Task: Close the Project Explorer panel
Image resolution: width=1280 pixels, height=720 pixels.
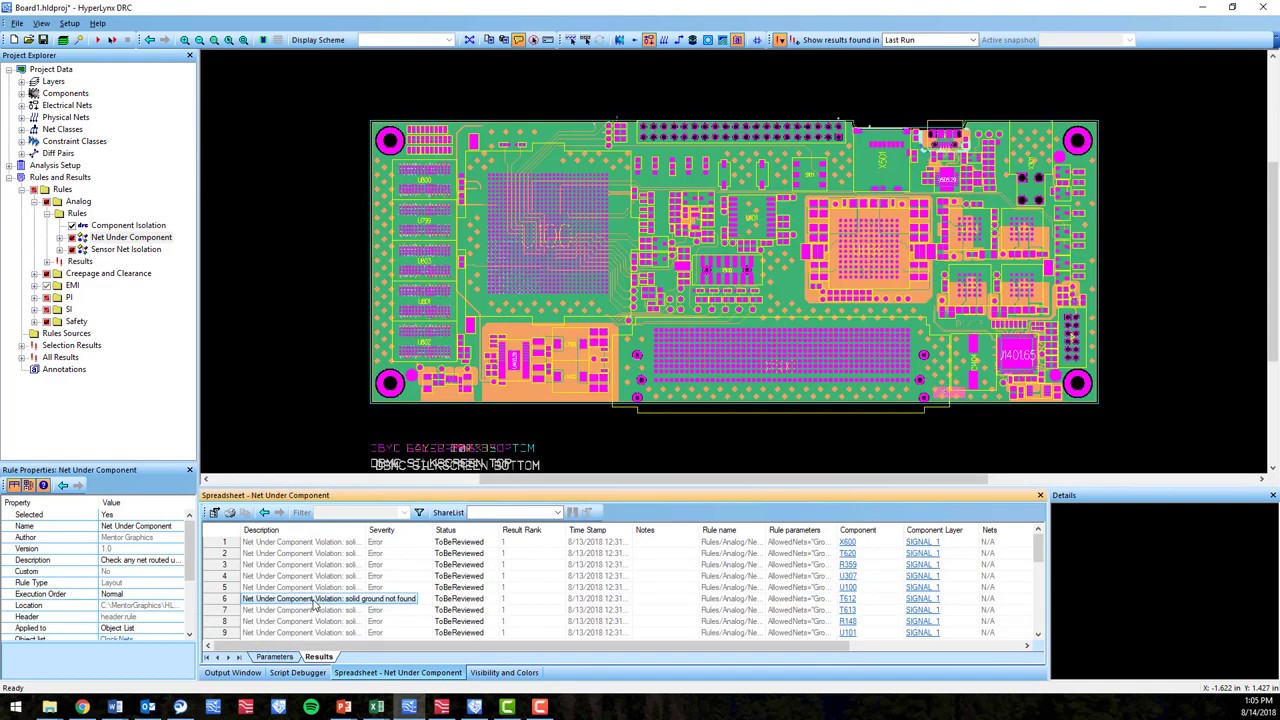Action: (190, 55)
